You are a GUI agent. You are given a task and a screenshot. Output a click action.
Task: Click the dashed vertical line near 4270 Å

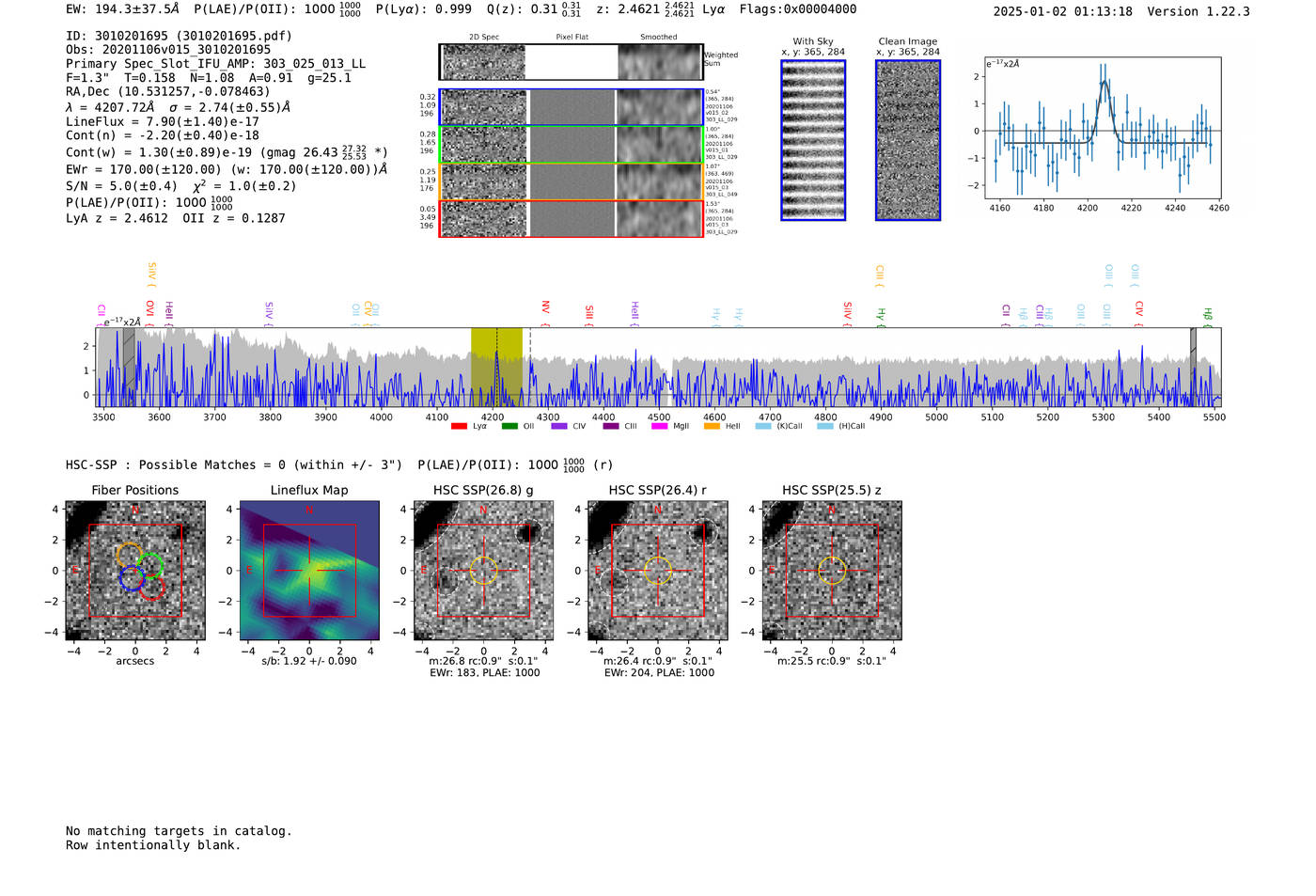[x=530, y=367]
